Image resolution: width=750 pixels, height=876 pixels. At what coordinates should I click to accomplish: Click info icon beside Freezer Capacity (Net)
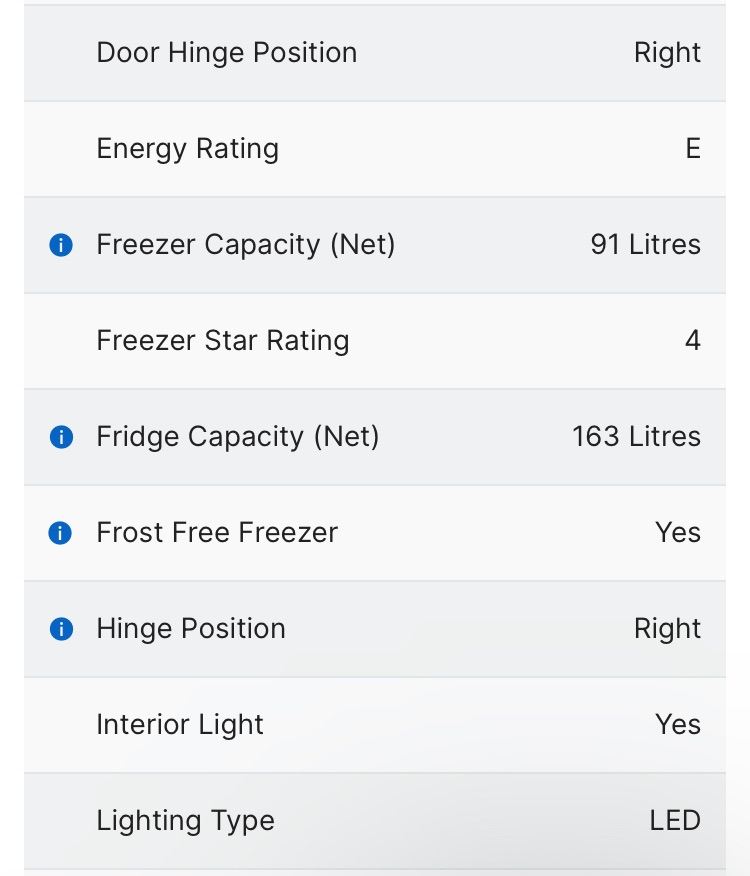click(61, 245)
